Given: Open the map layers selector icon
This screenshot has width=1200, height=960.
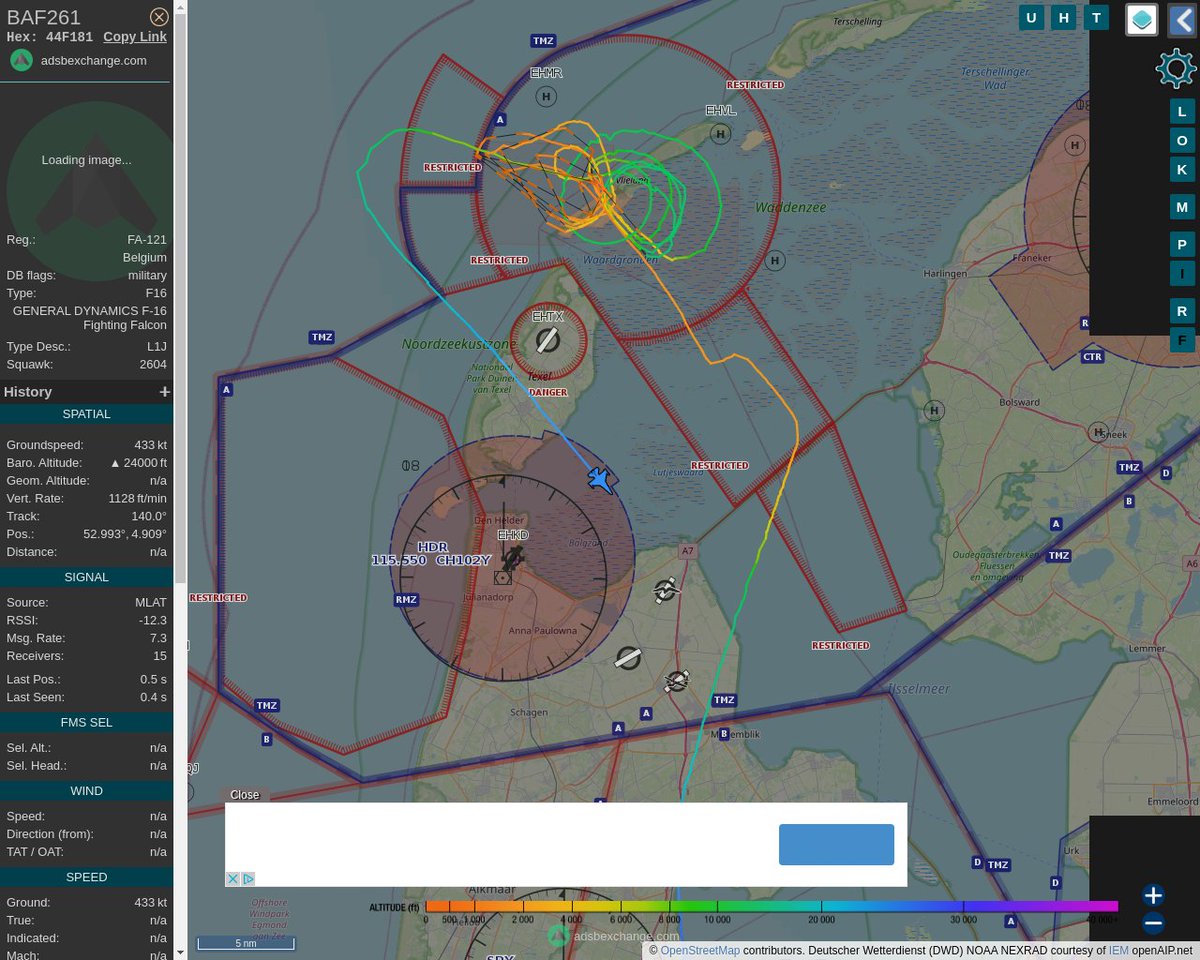Looking at the screenshot, I should [1141, 19].
